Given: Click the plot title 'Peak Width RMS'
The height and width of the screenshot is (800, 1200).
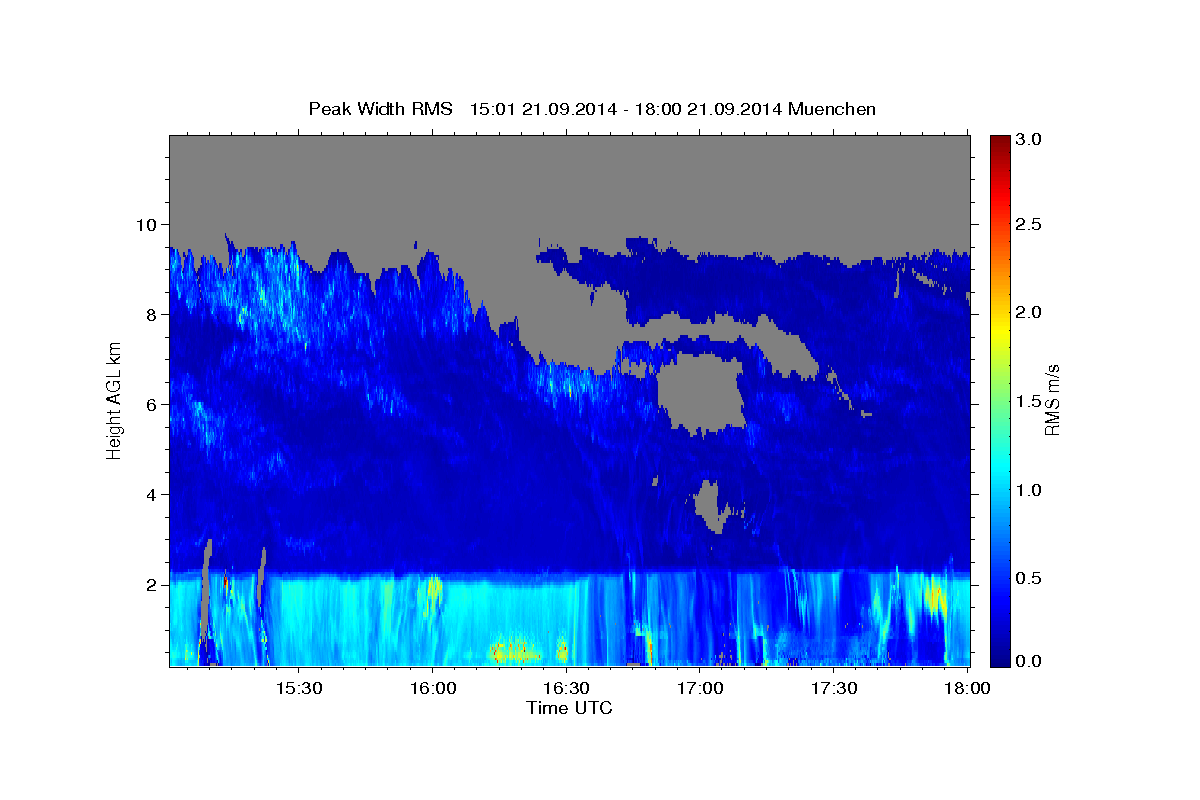Looking at the screenshot, I should coord(381,108).
